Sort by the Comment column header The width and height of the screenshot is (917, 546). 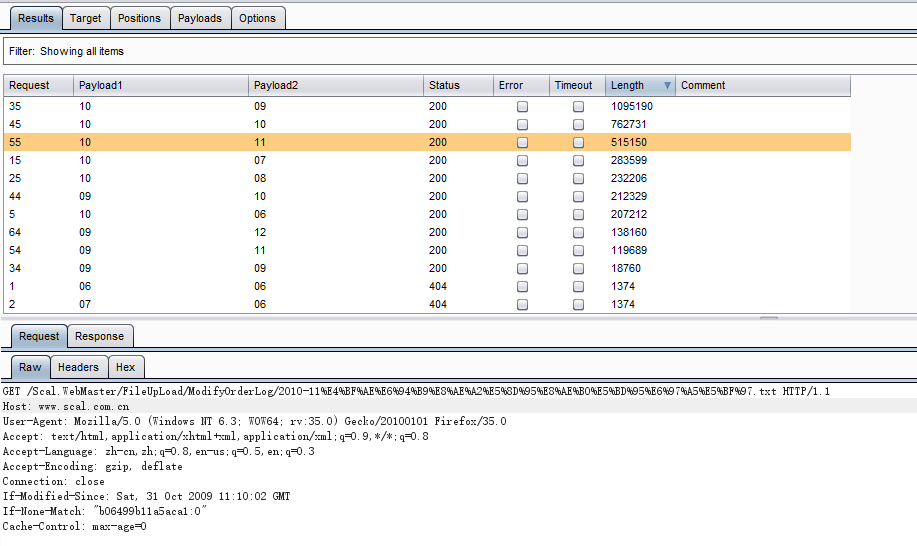coord(763,85)
